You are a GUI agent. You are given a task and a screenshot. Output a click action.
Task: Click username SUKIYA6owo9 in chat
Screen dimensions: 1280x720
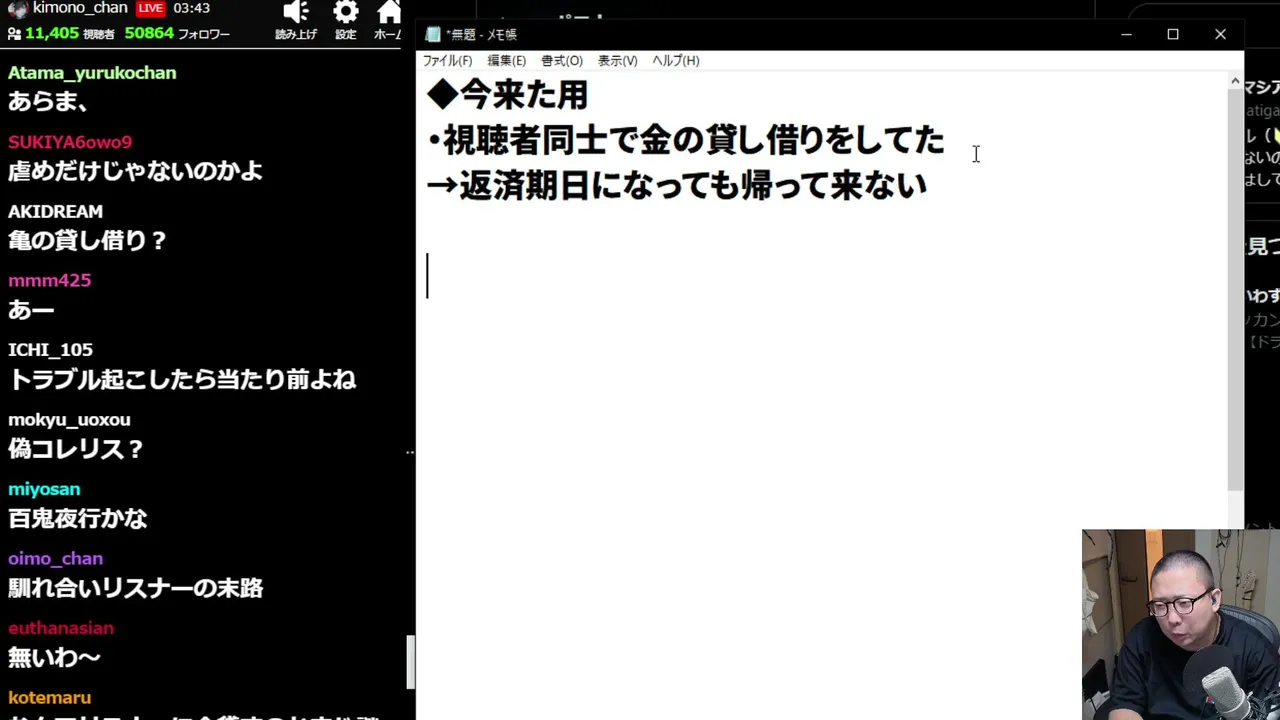pos(70,142)
